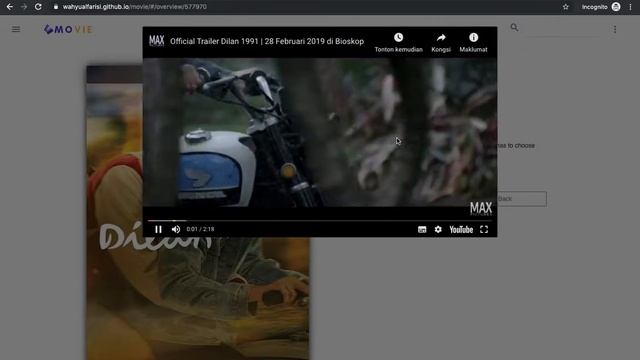Seek on the video progress bar
Image resolution: width=640 pixels, height=360 pixels.
point(320,220)
